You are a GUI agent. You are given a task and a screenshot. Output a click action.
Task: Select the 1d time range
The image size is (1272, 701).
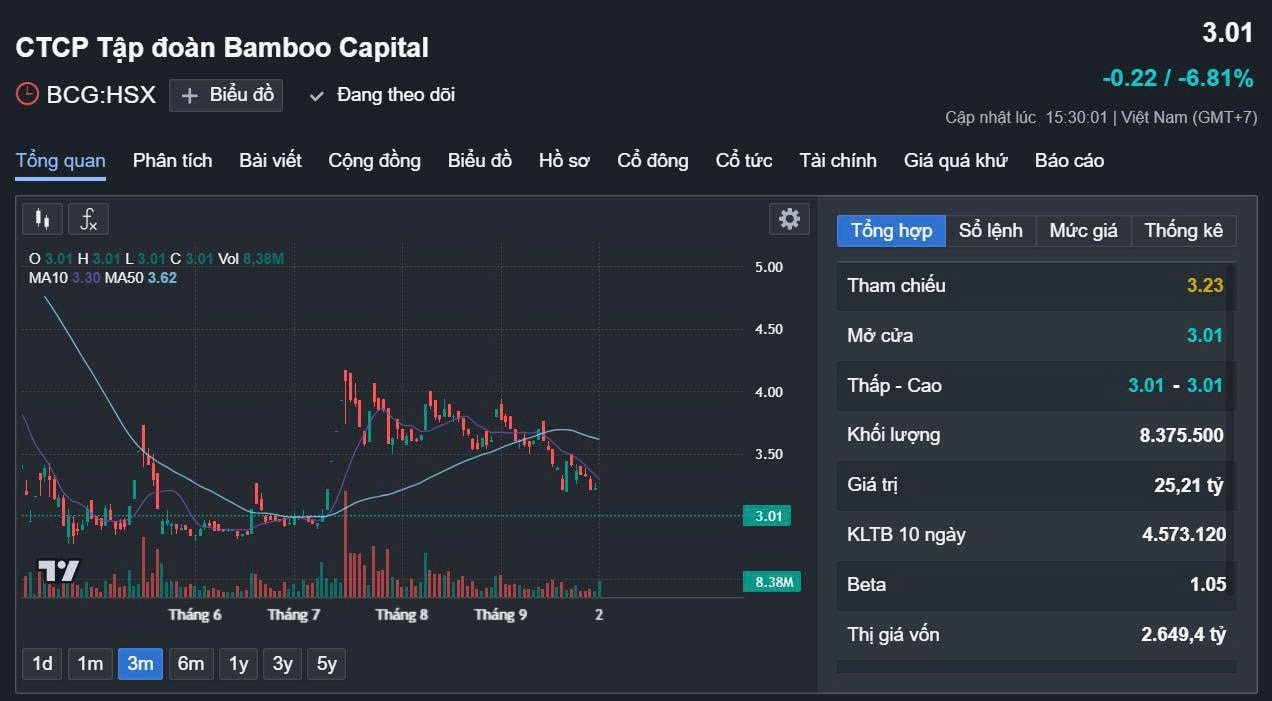pyautogui.click(x=42, y=664)
